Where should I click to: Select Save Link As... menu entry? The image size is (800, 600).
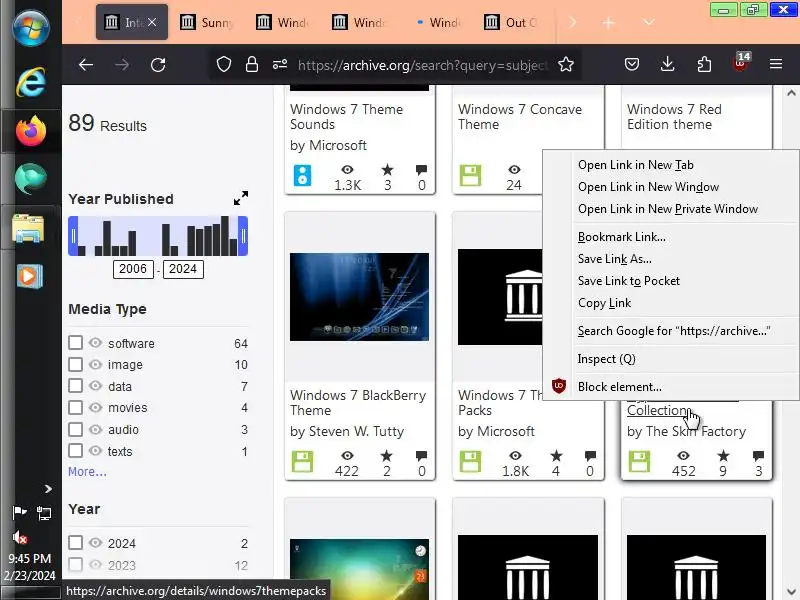pyautogui.click(x=614, y=259)
